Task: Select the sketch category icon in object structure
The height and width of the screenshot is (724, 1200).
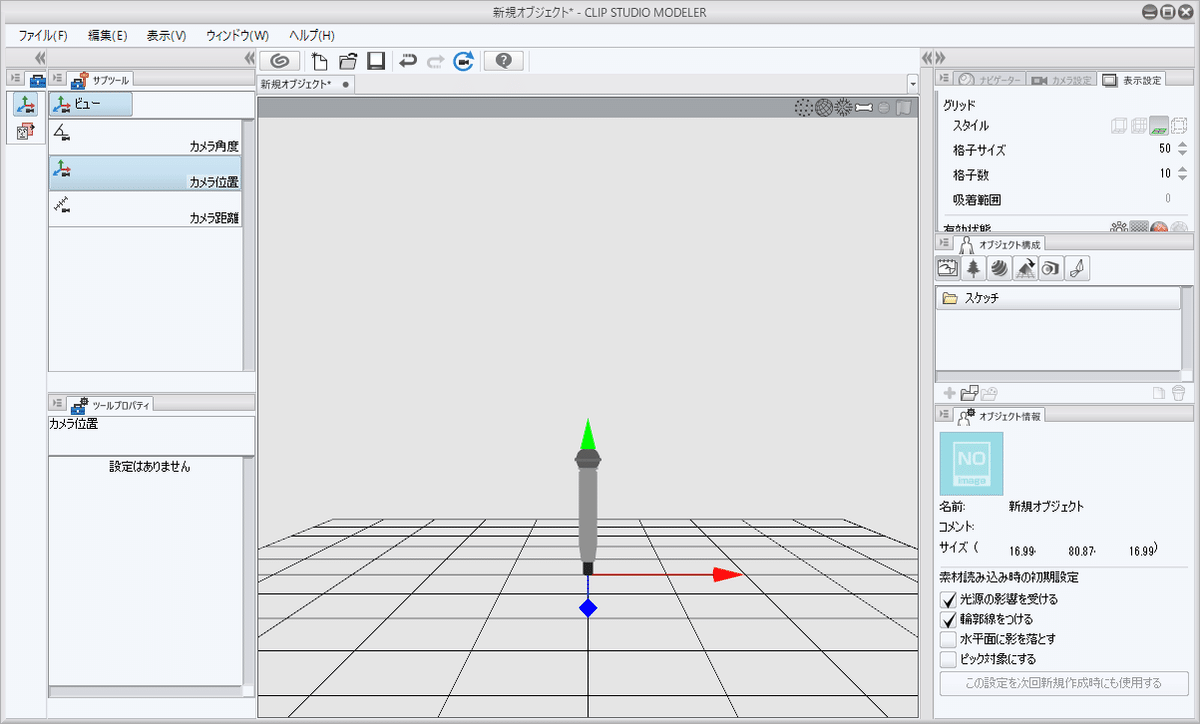Action: (947, 268)
